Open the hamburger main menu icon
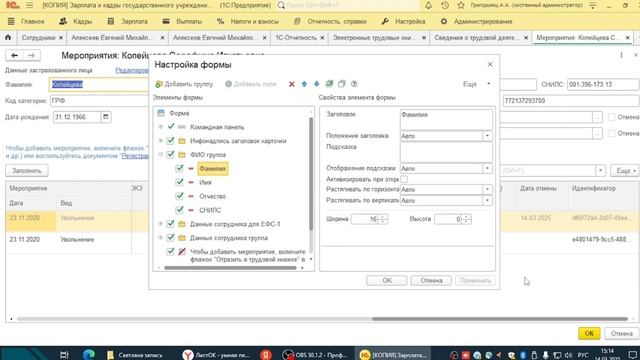 coord(30,5)
